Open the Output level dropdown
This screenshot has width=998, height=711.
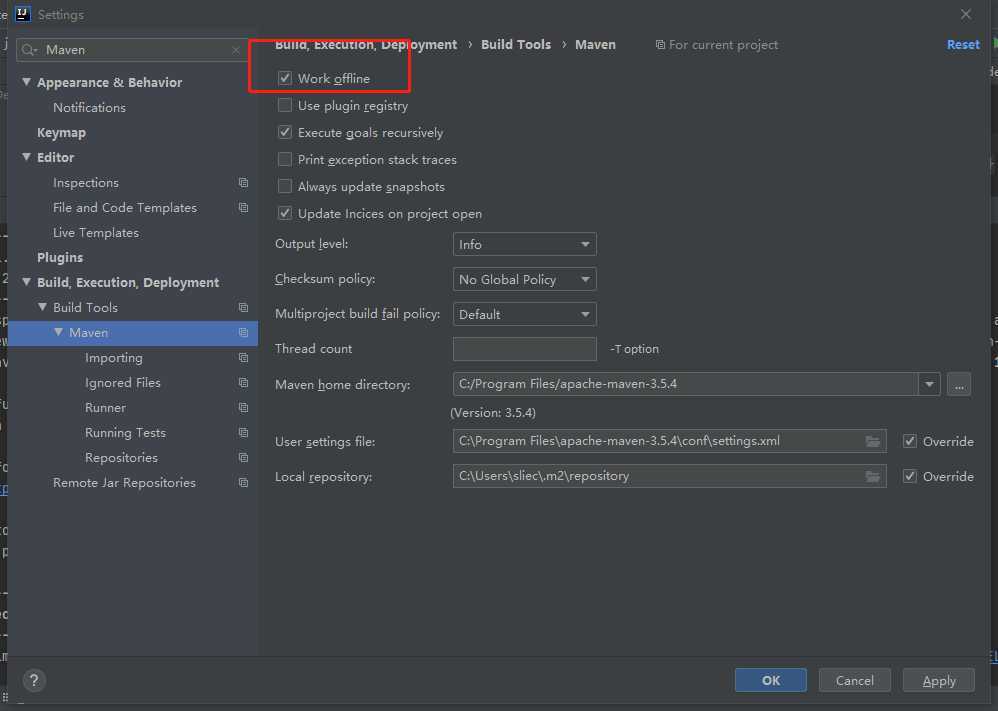(524, 244)
